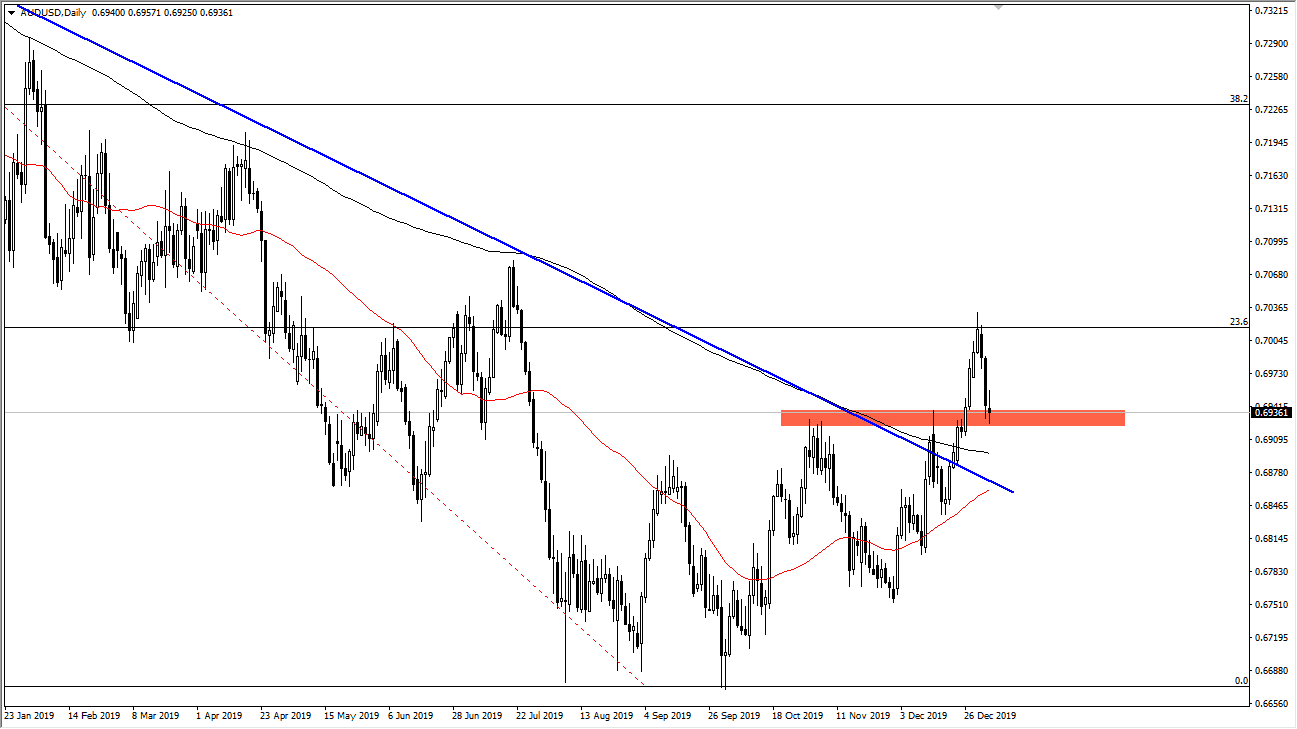Image resolution: width=1297 pixels, height=729 pixels.
Task: Click the grey chart shift marker at top
Action: (x=997, y=7)
